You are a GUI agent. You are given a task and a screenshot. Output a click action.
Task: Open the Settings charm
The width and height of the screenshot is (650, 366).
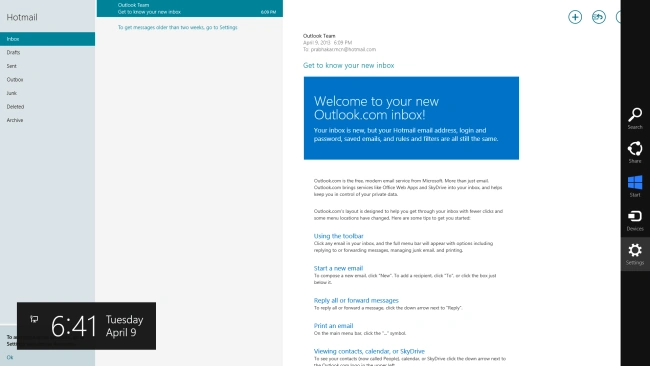635,254
